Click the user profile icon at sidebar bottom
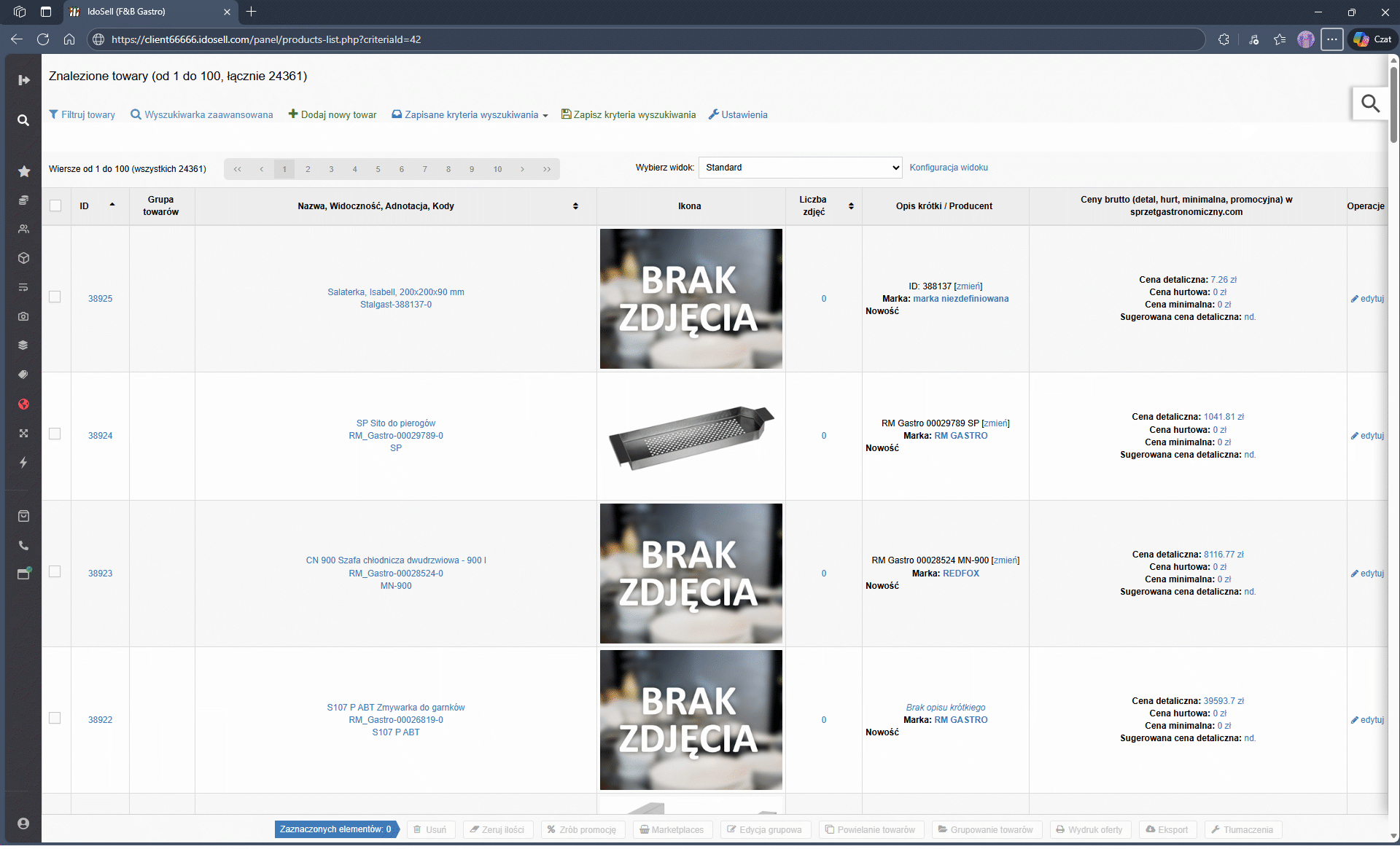 point(23,823)
